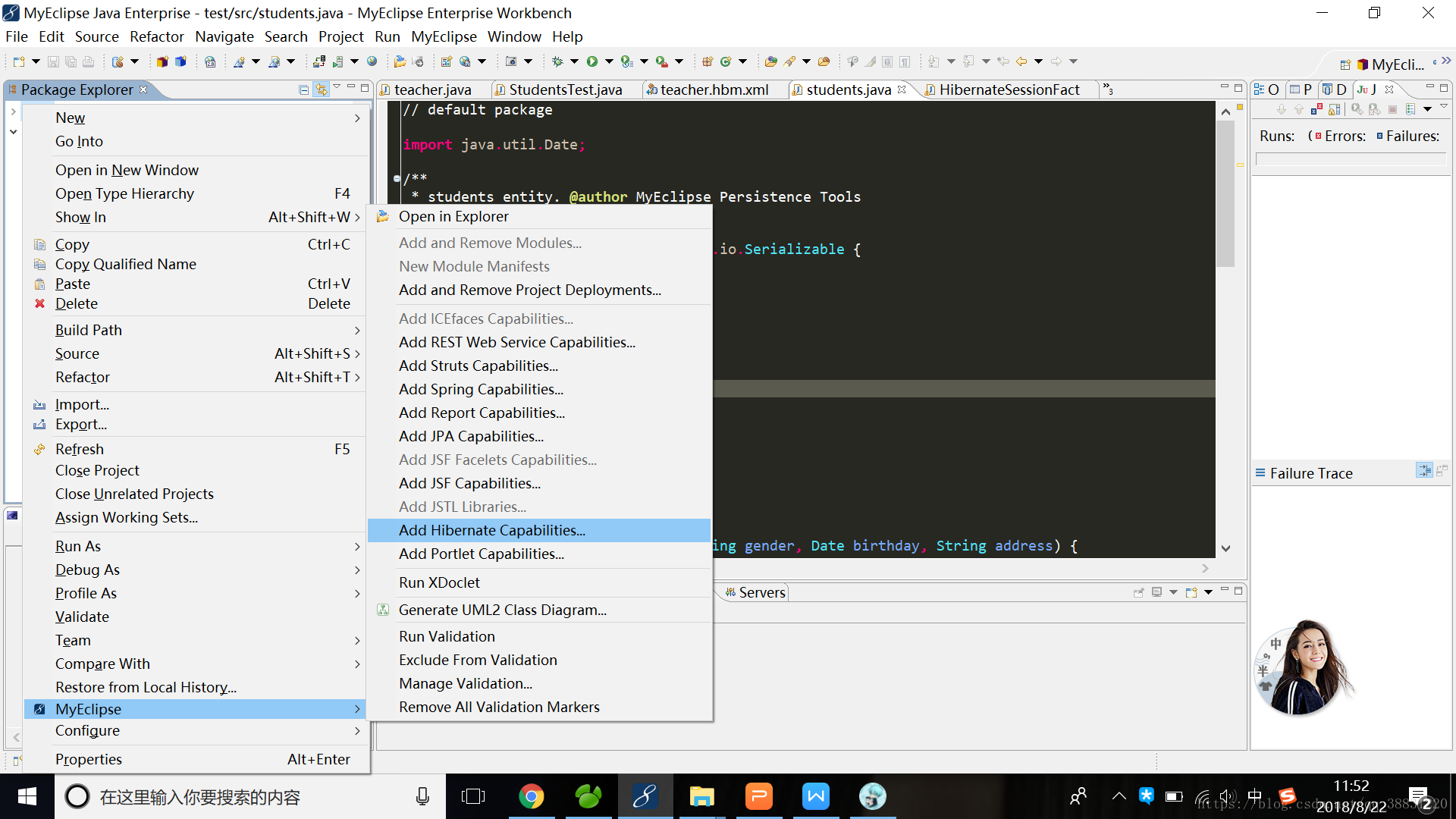This screenshot has height=819, width=1456.
Task: Click the green Run toolbar icon
Action: click(592, 61)
